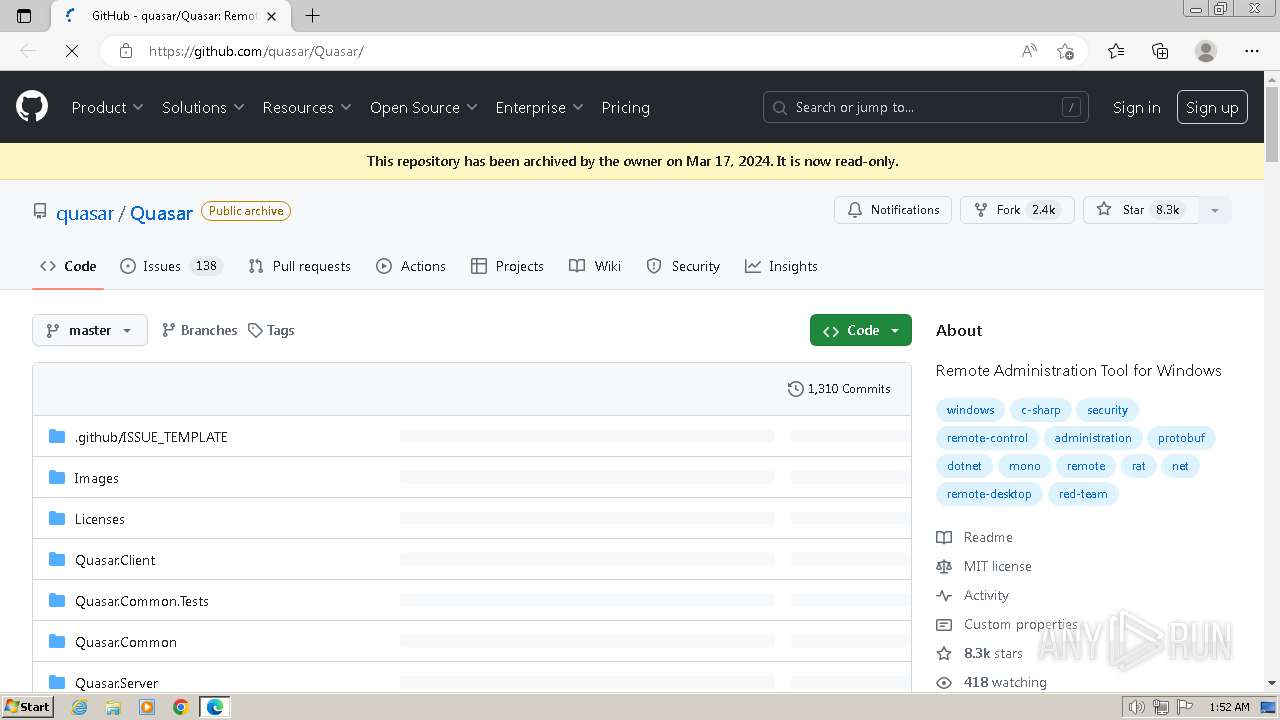View site information lock icon
Image resolution: width=1280 pixels, height=720 pixels.
[x=126, y=51]
